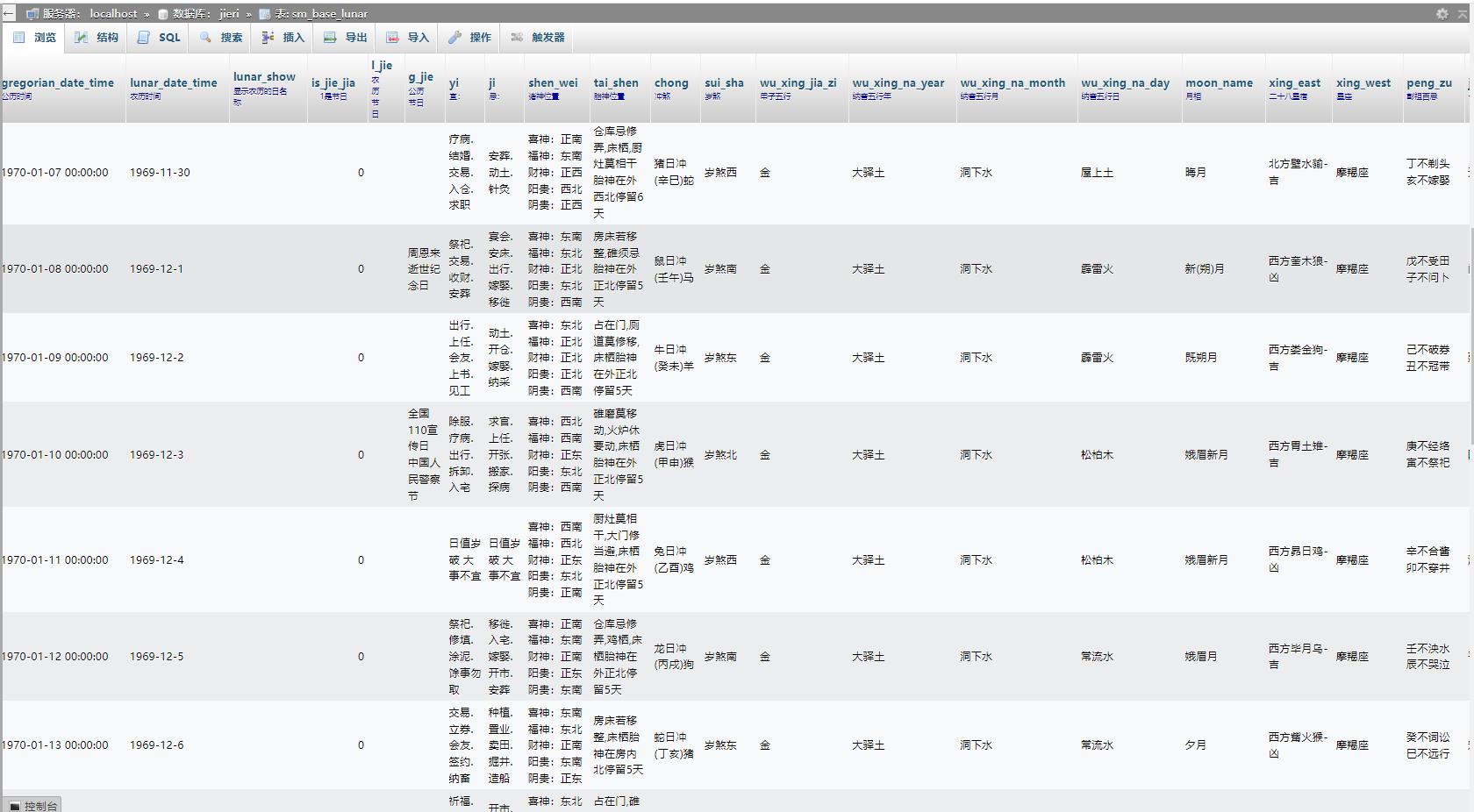The height and width of the screenshot is (812, 1474).
Task: Sort by the moon_name column header
Action: 1219,82
